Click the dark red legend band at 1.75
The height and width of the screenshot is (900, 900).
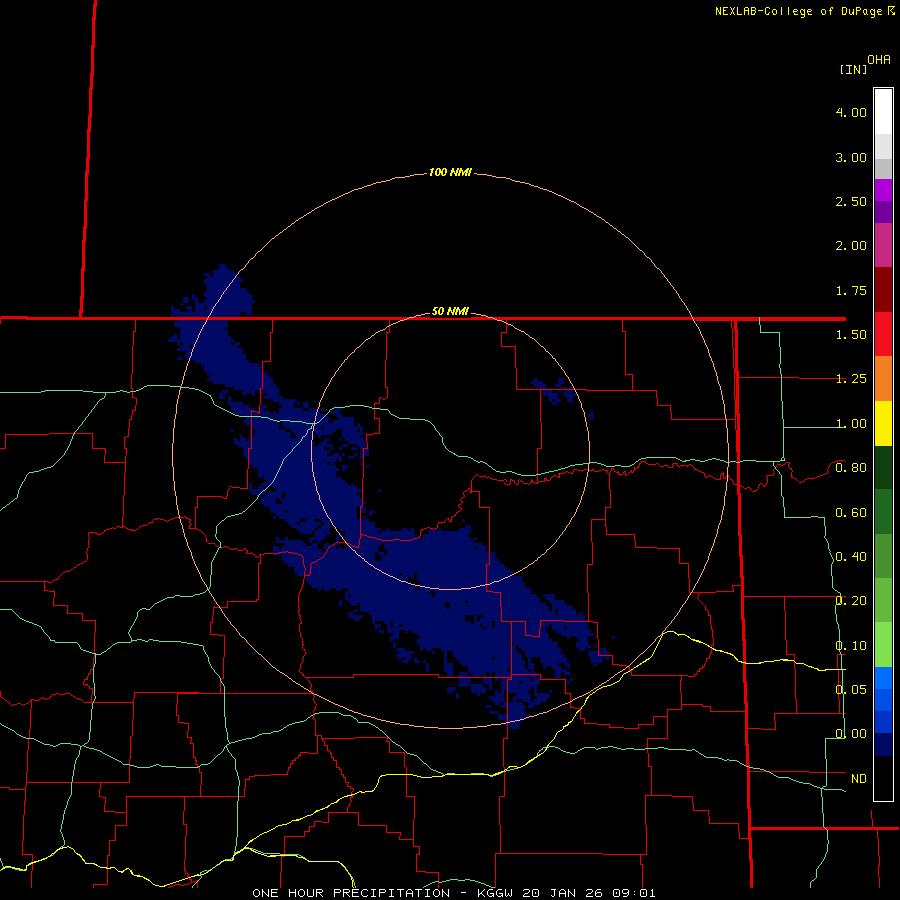pyautogui.click(x=883, y=290)
